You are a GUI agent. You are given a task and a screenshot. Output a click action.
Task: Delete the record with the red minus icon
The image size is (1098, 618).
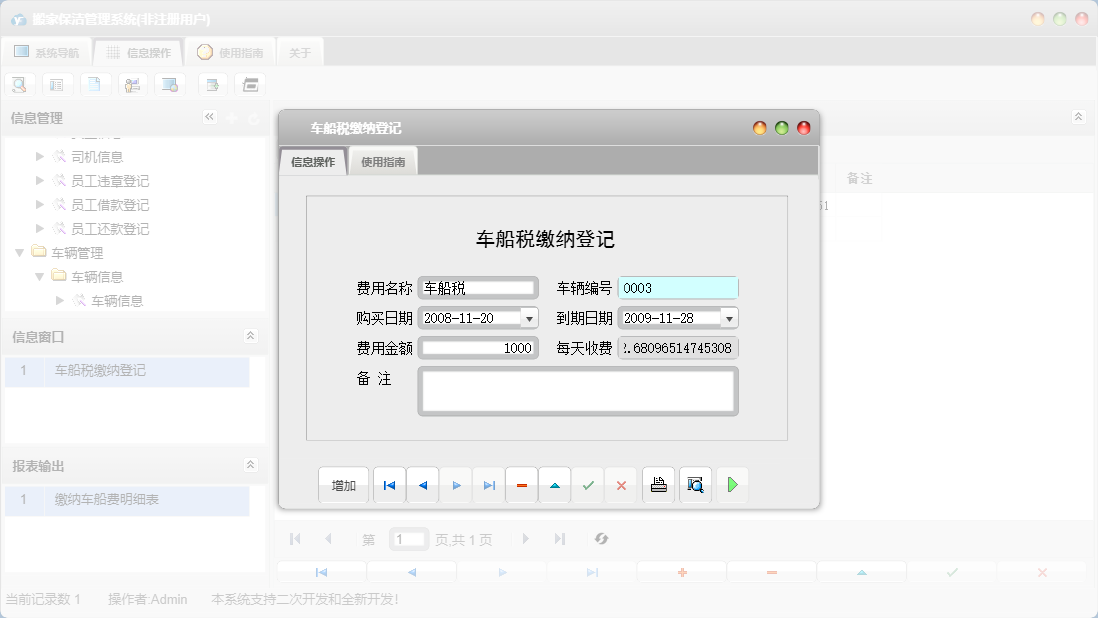click(x=521, y=485)
